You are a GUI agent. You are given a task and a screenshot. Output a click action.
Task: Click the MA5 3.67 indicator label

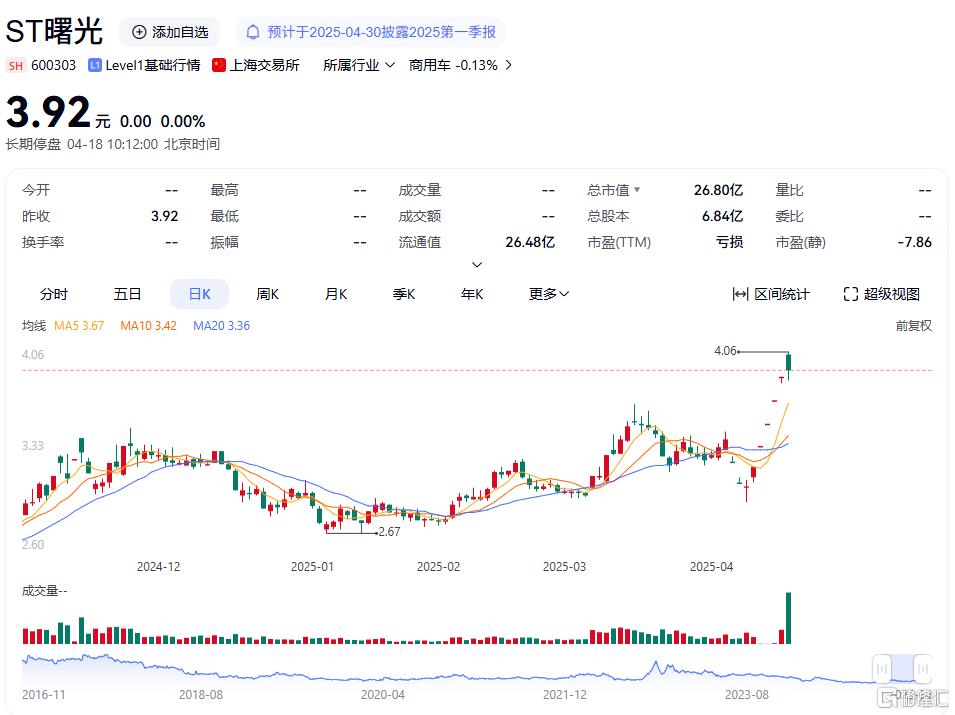[x=79, y=326]
